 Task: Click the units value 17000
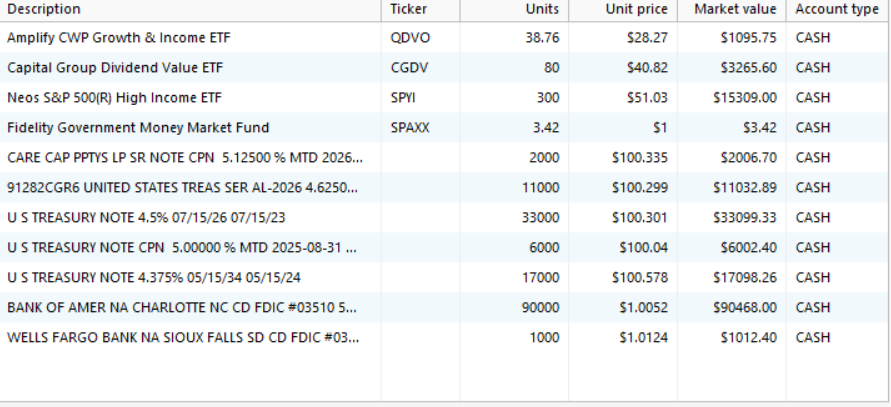click(541, 277)
